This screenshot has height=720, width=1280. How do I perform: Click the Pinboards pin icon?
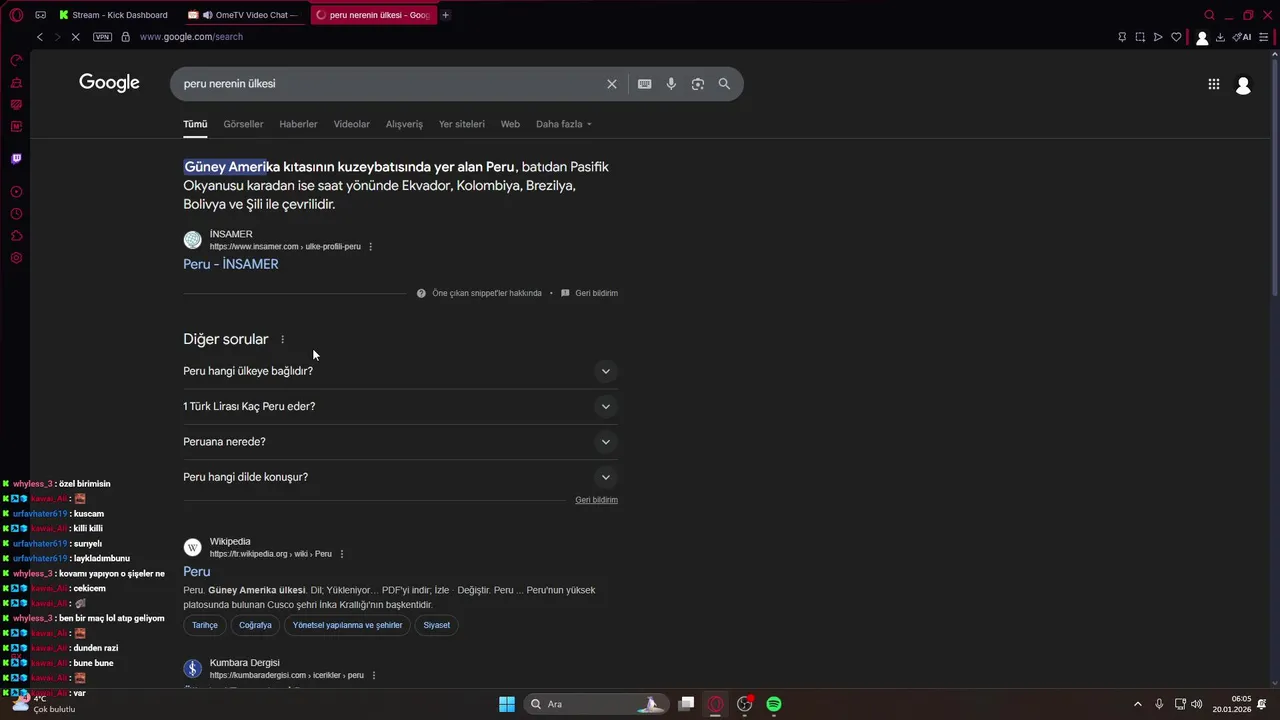tap(1122, 37)
